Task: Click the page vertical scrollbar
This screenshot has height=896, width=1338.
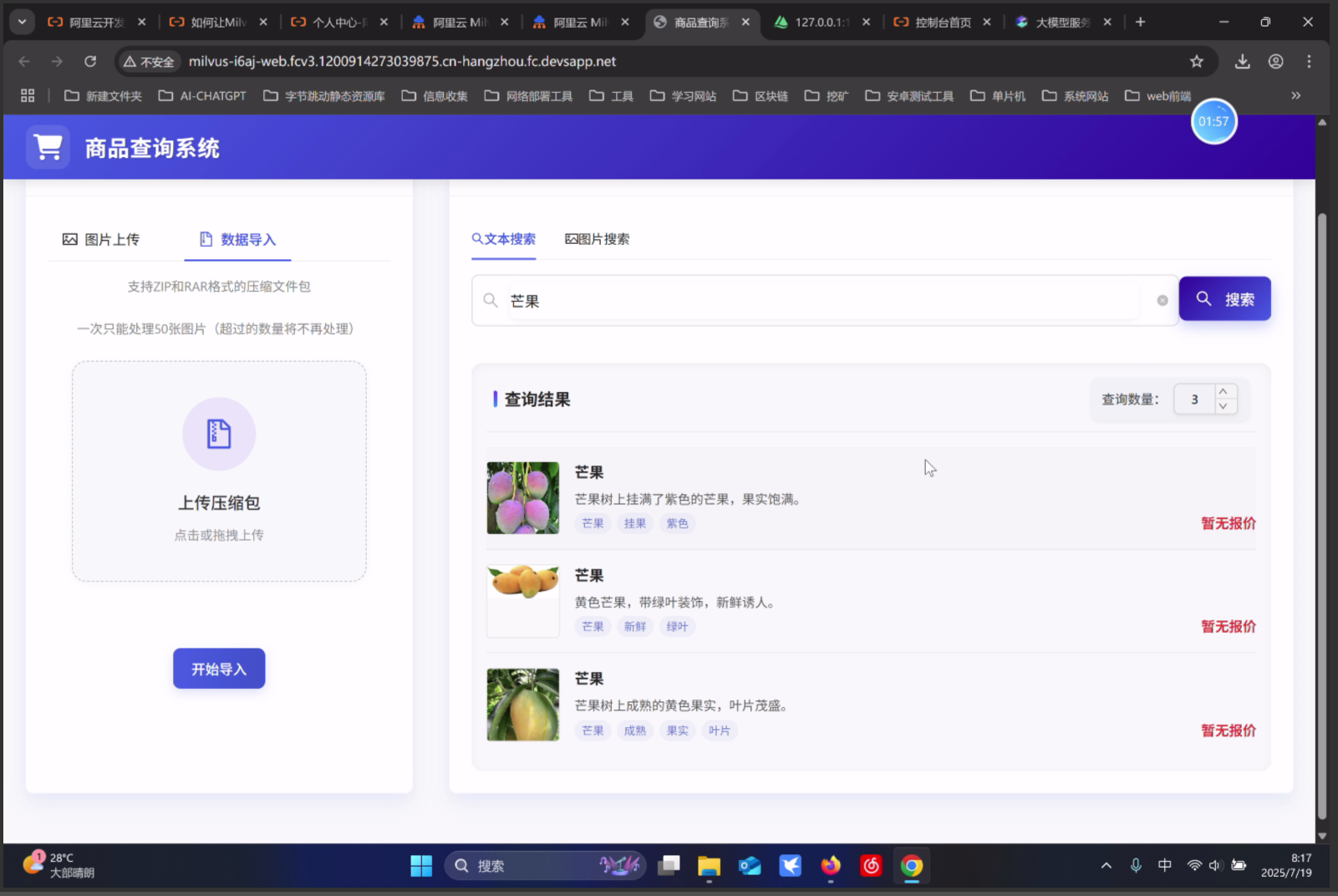Action: (x=1321, y=517)
